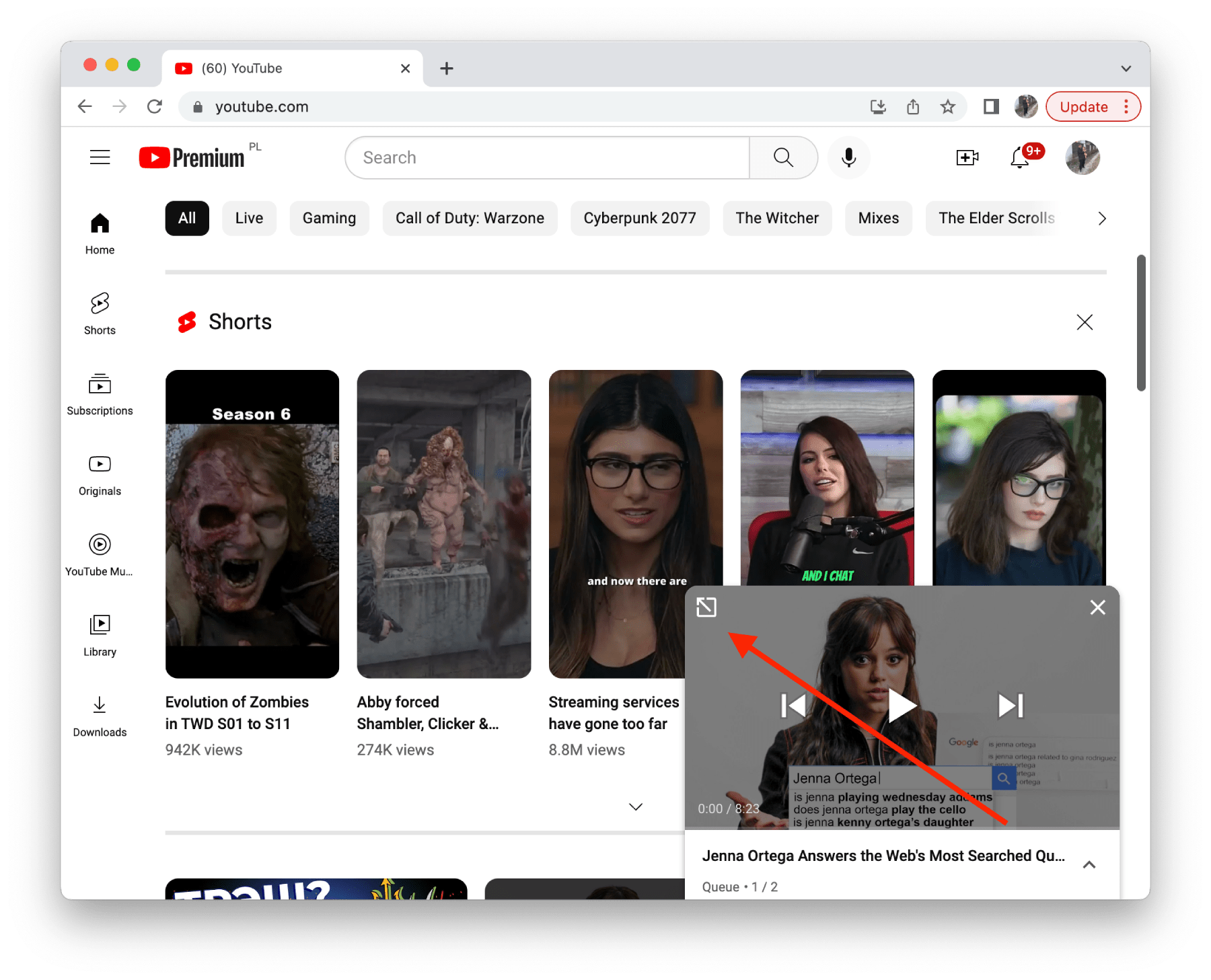
Task: Open Downloads from the sidebar
Action: tap(100, 714)
